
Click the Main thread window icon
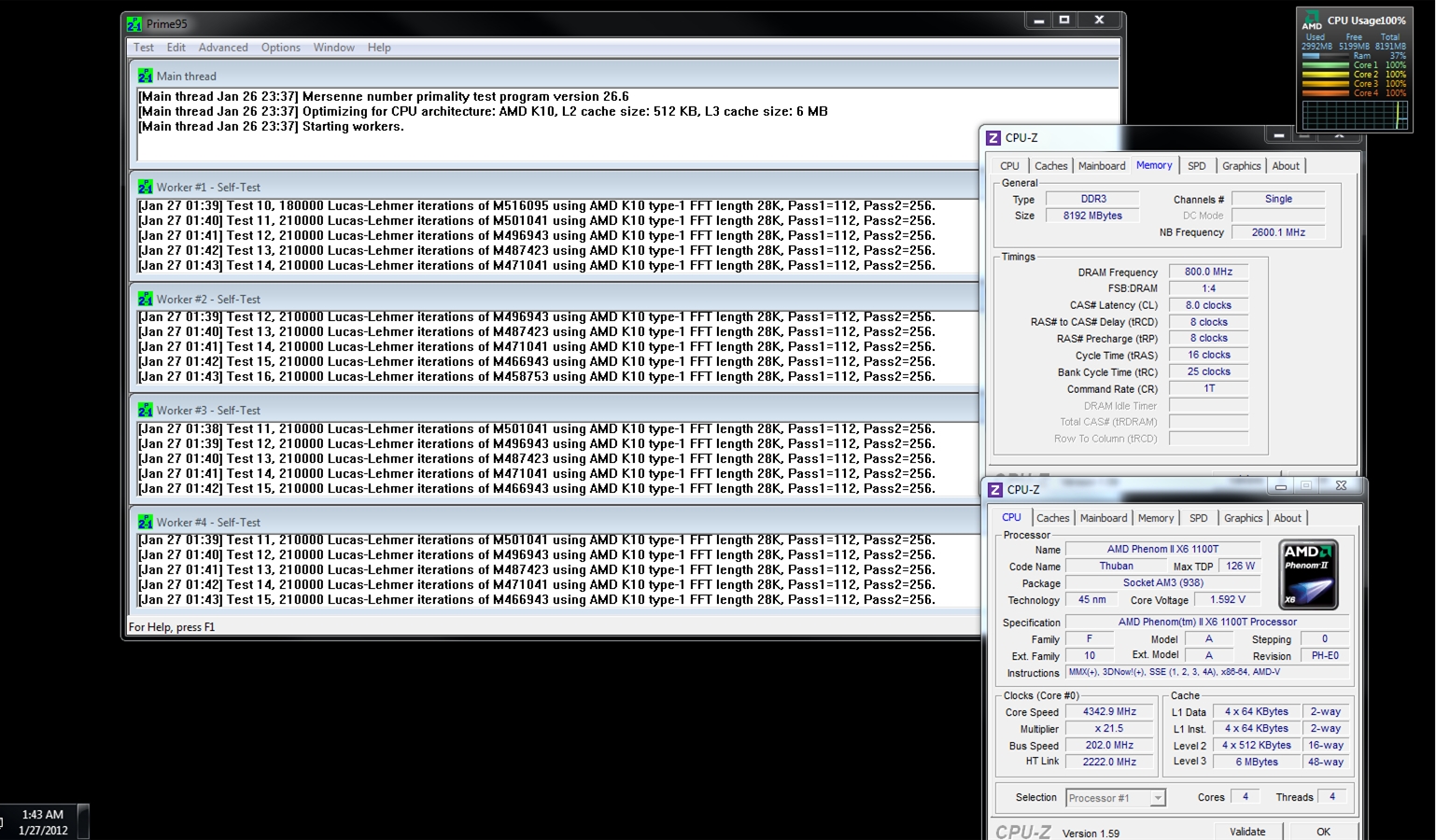click(x=145, y=76)
